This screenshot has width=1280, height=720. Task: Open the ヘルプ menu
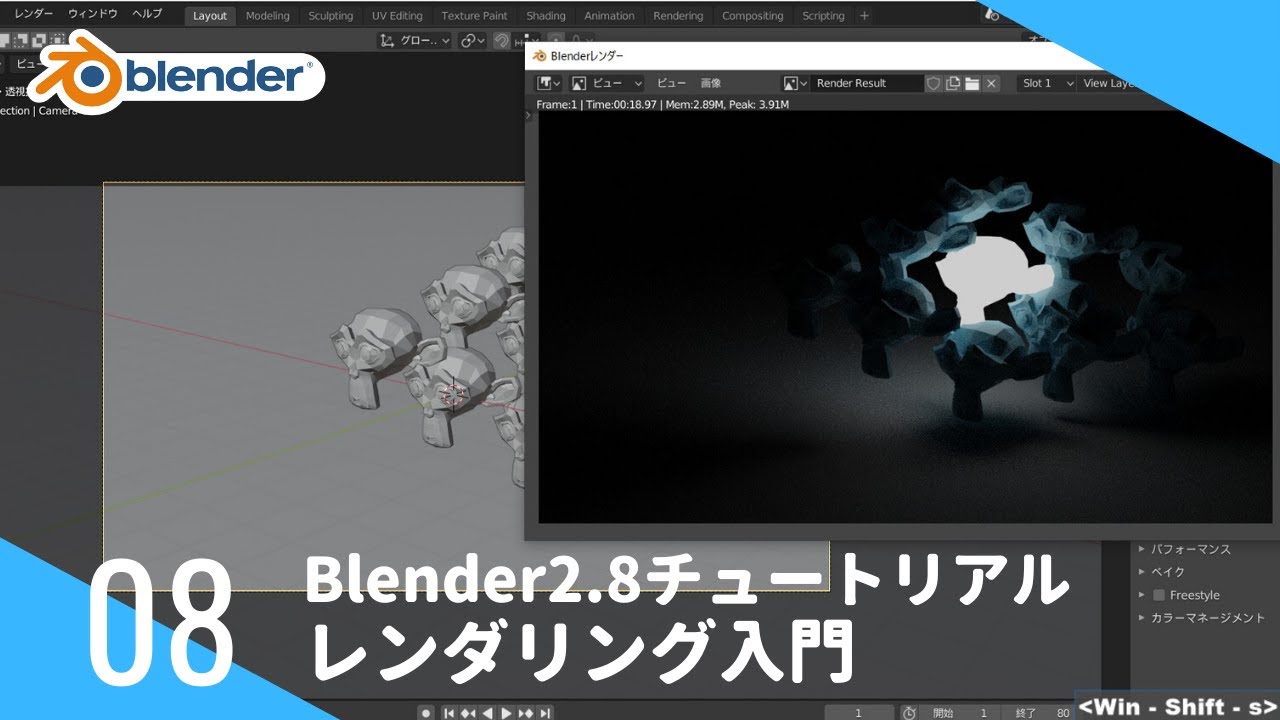coord(147,14)
